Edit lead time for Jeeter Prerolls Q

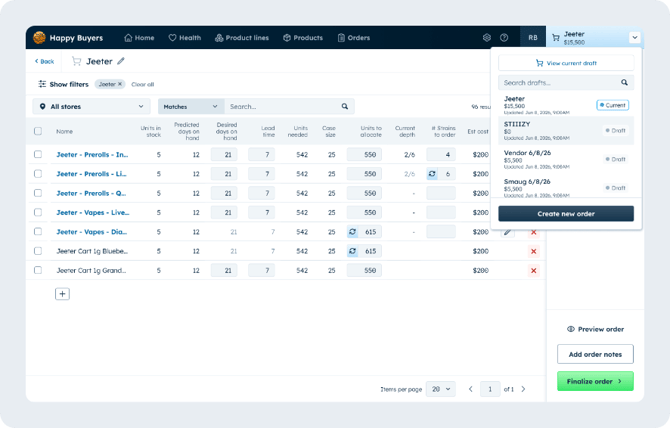(x=262, y=193)
